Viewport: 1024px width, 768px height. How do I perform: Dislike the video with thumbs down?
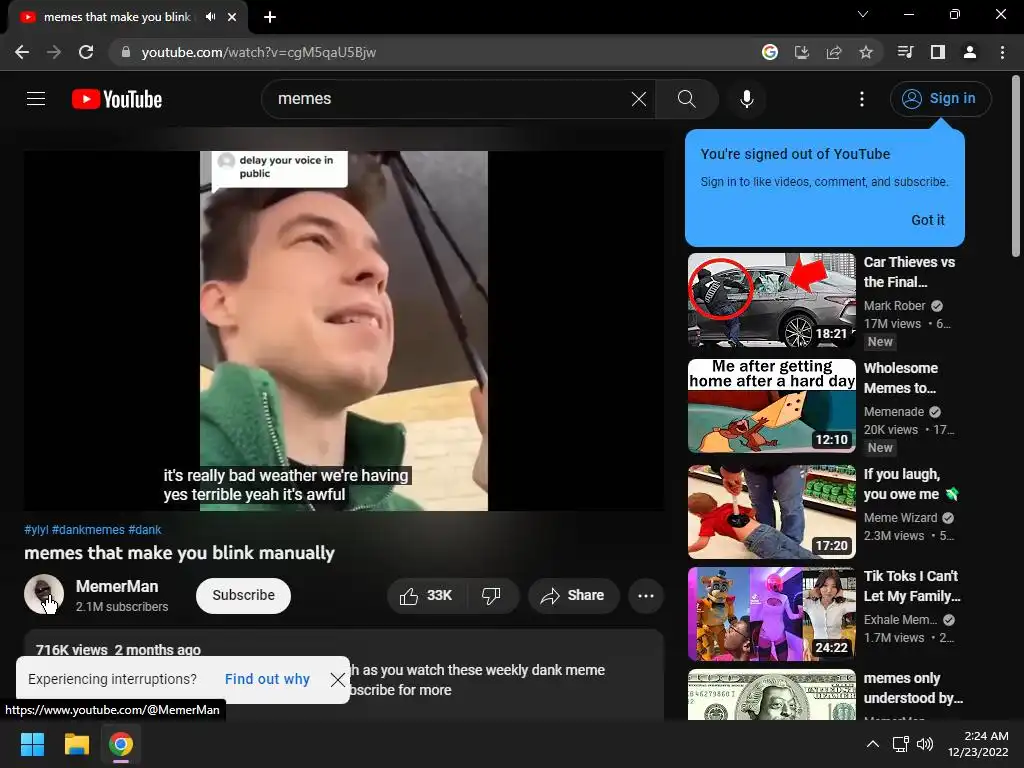pos(492,596)
